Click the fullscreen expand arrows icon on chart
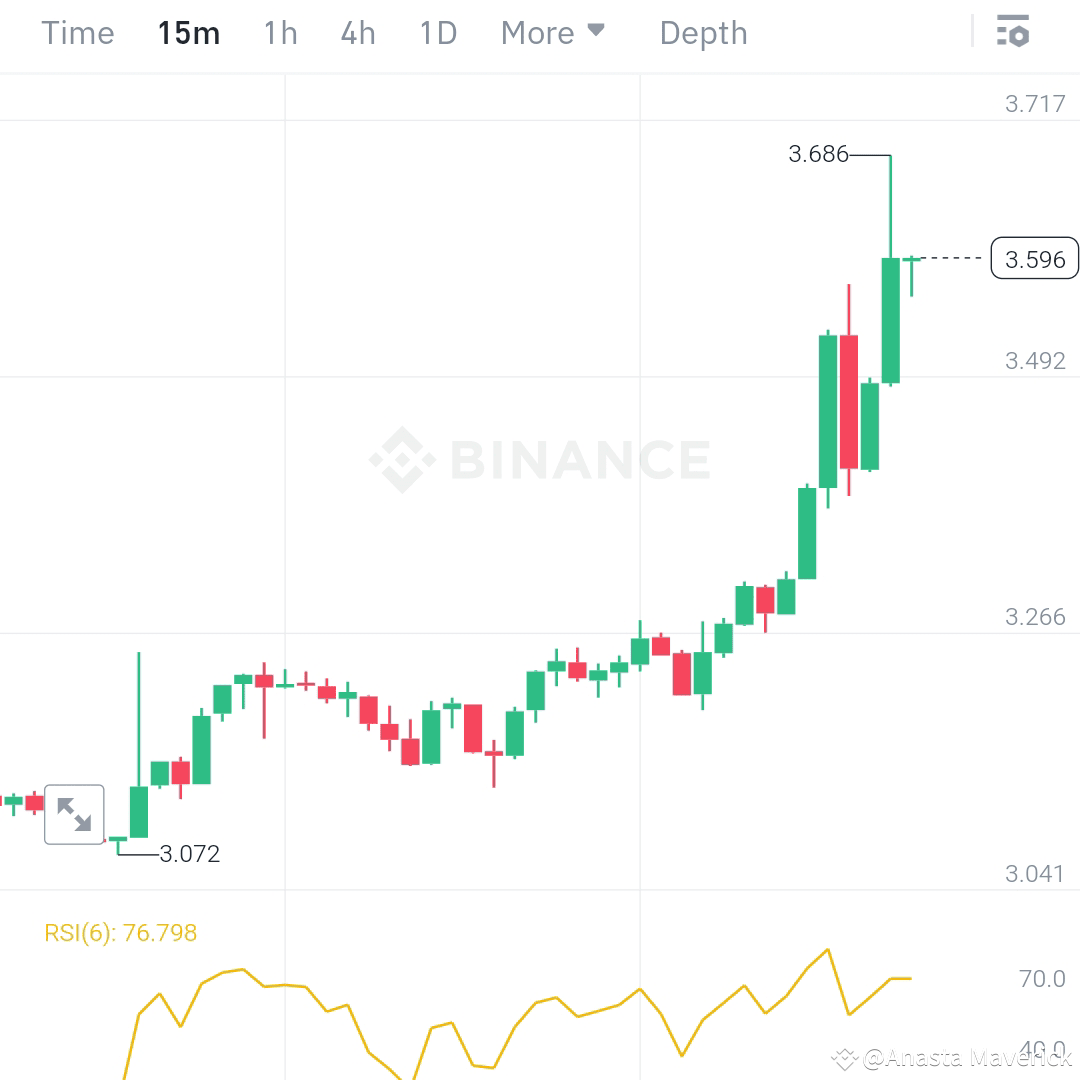The image size is (1080, 1080). (74, 814)
